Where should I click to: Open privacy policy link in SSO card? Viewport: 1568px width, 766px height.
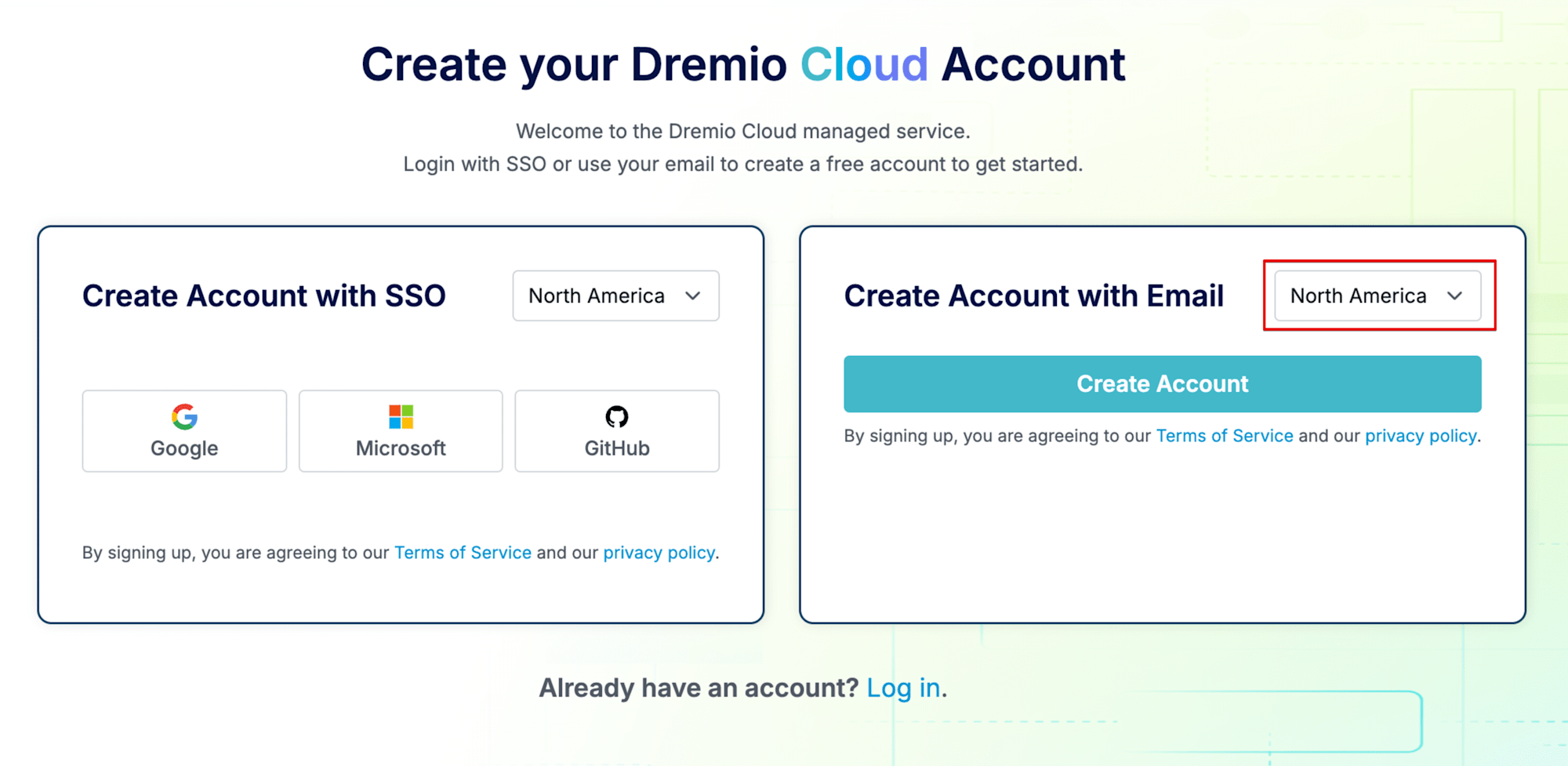659,553
